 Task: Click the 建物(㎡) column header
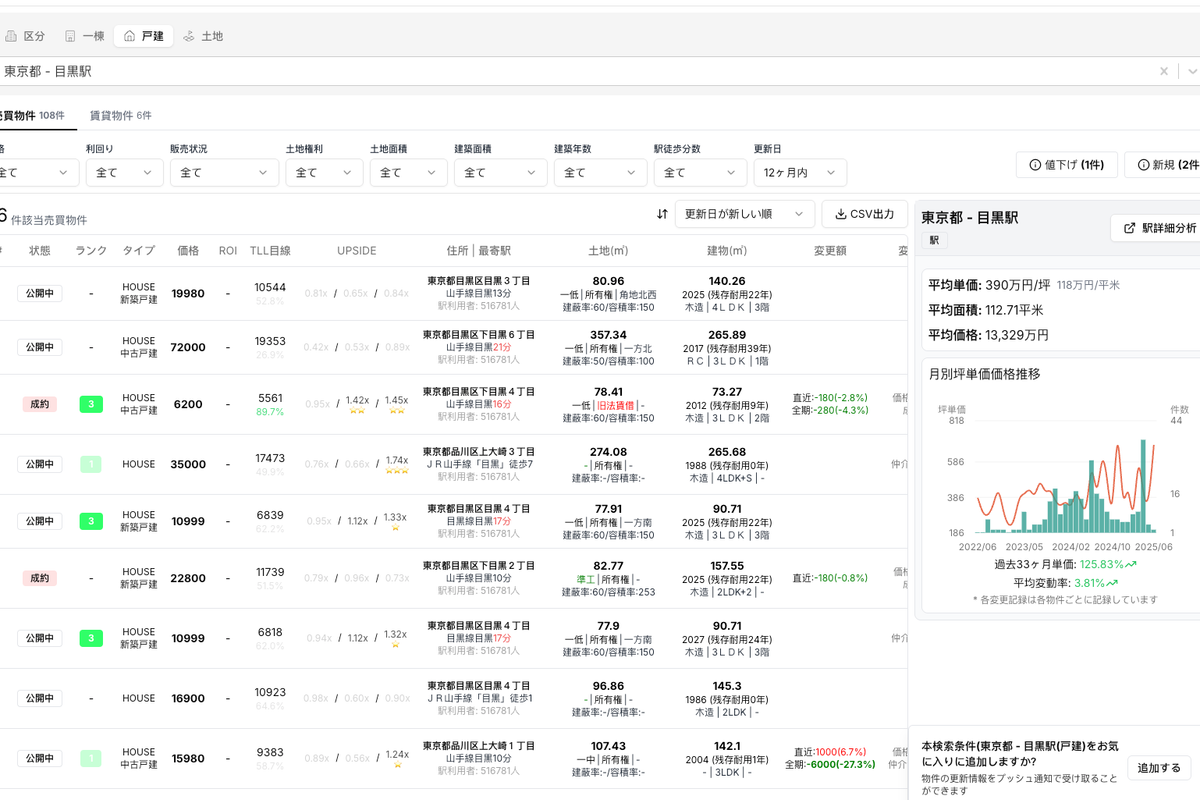point(727,250)
